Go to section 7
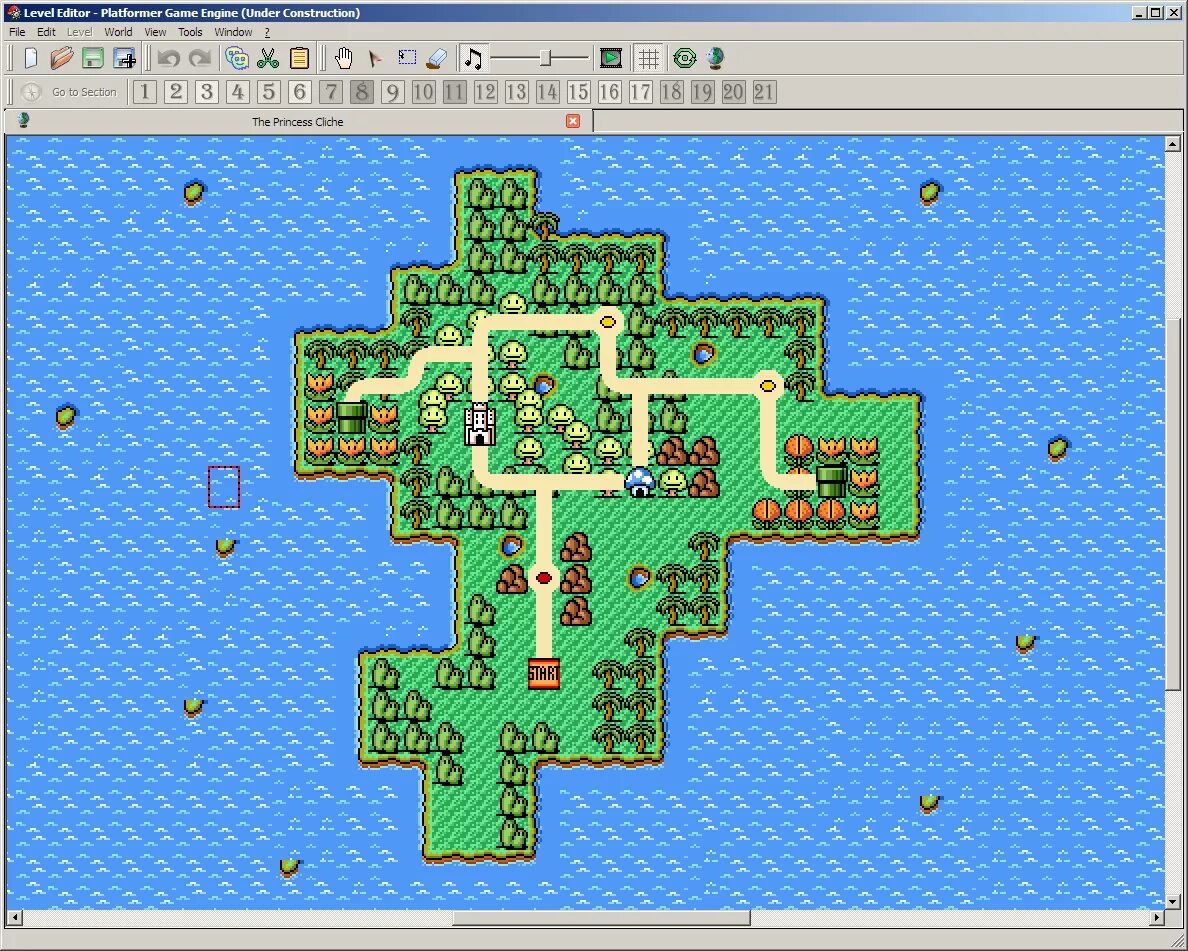This screenshot has height=951, width=1188. point(331,92)
